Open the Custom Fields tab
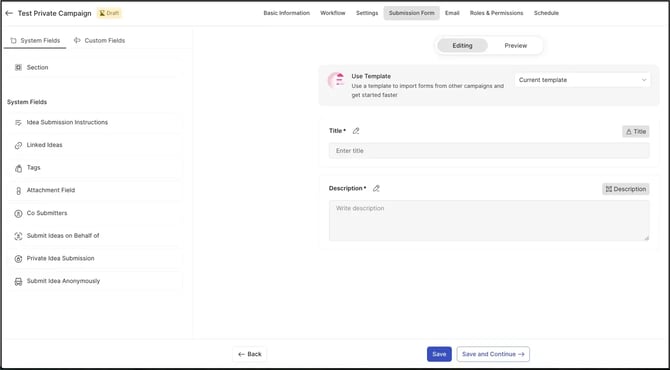This screenshot has width=670, height=370. click(99, 41)
